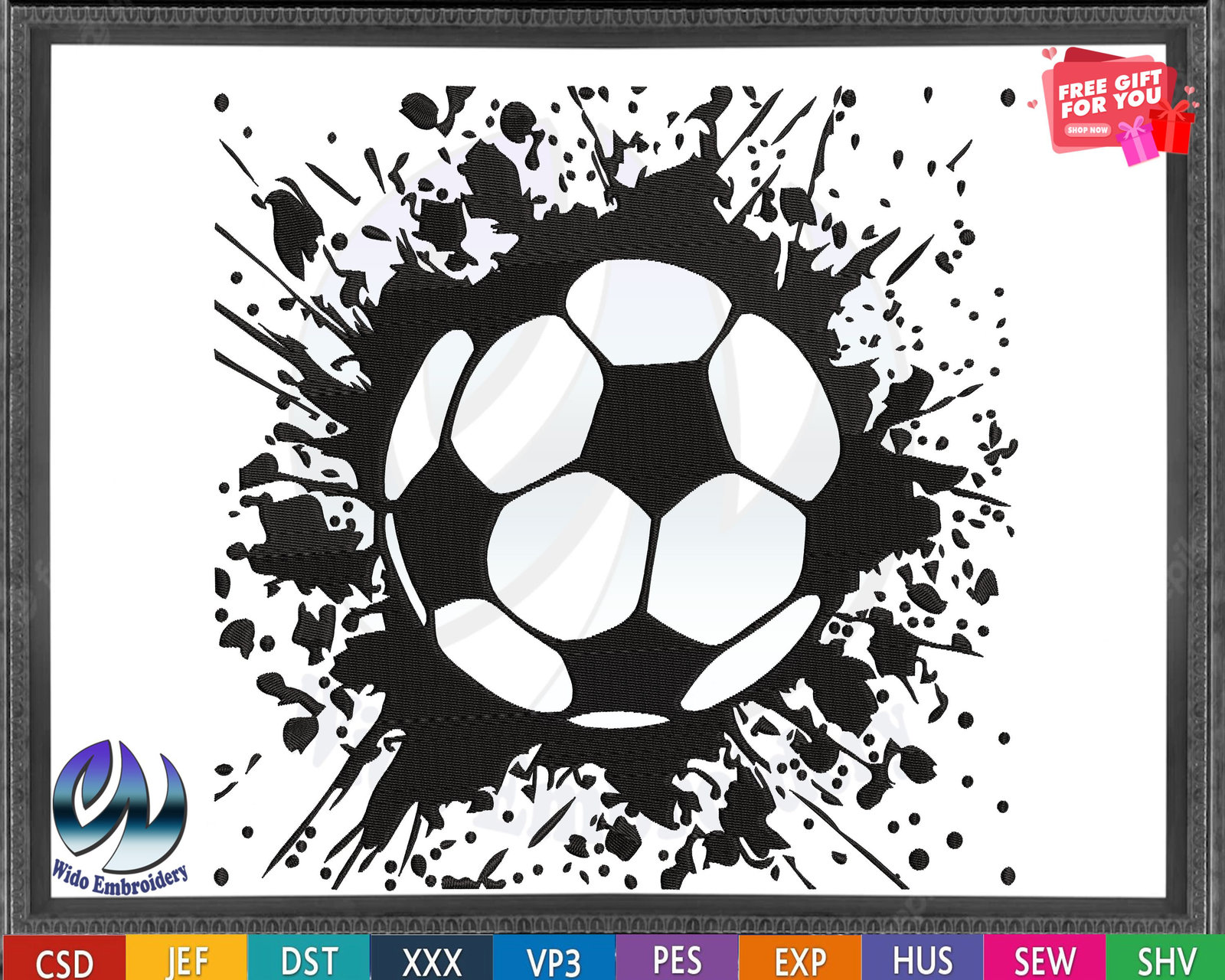Click the Wido Embroidery logo
This screenshot has width=1225, height=980.
[119, 817]
